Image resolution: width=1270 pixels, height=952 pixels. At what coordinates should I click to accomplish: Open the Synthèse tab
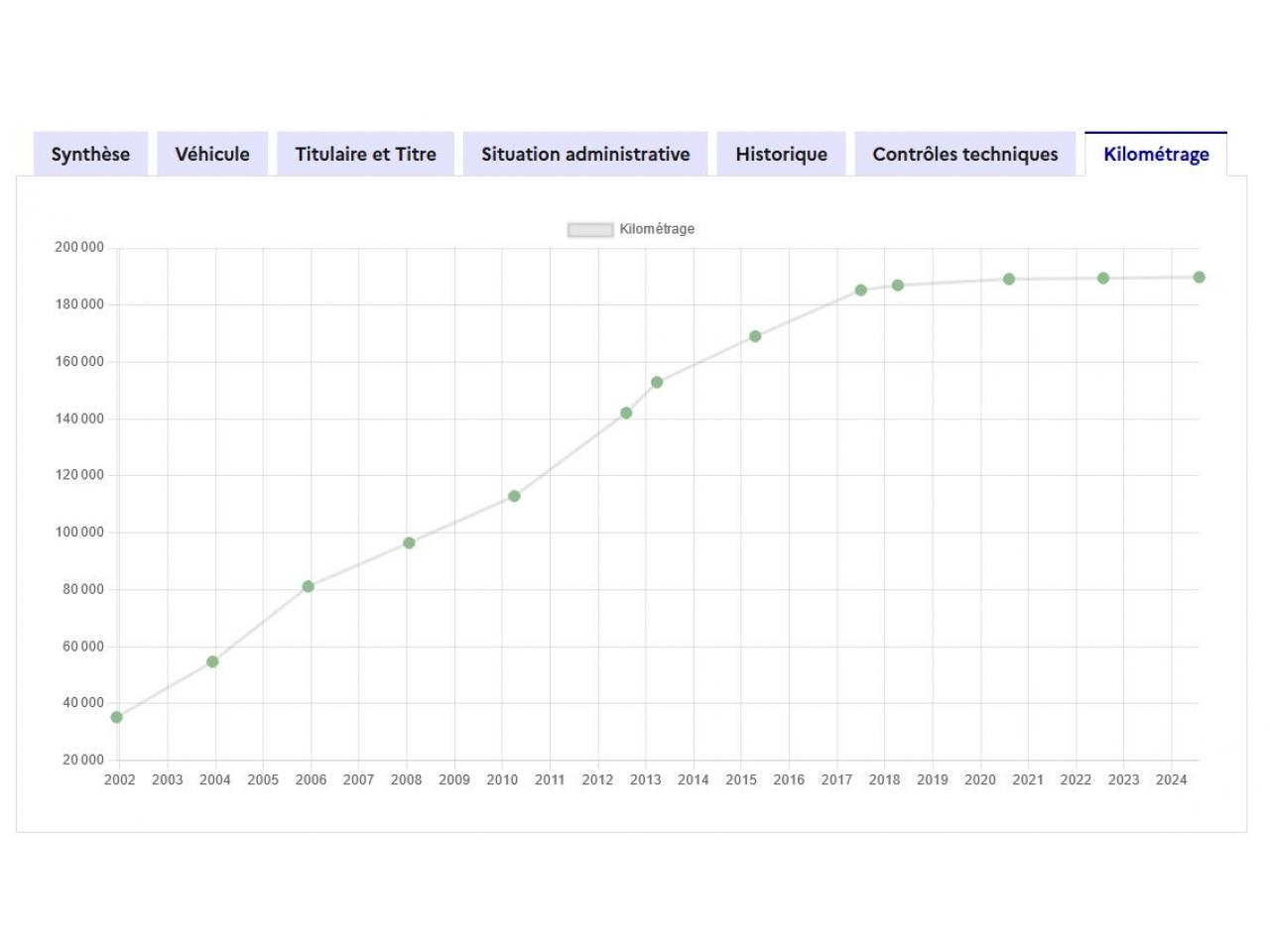tap(90, 154)
